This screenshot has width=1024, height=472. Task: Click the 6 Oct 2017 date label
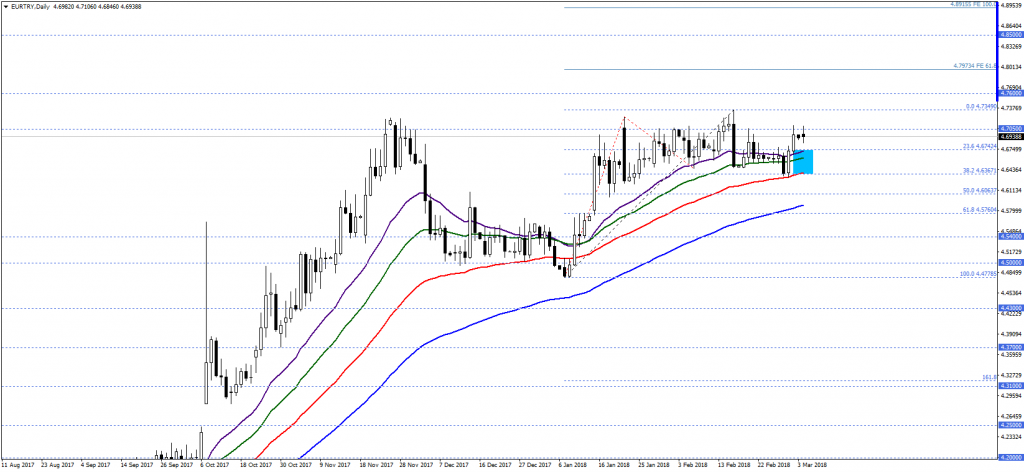click(214, 467)
